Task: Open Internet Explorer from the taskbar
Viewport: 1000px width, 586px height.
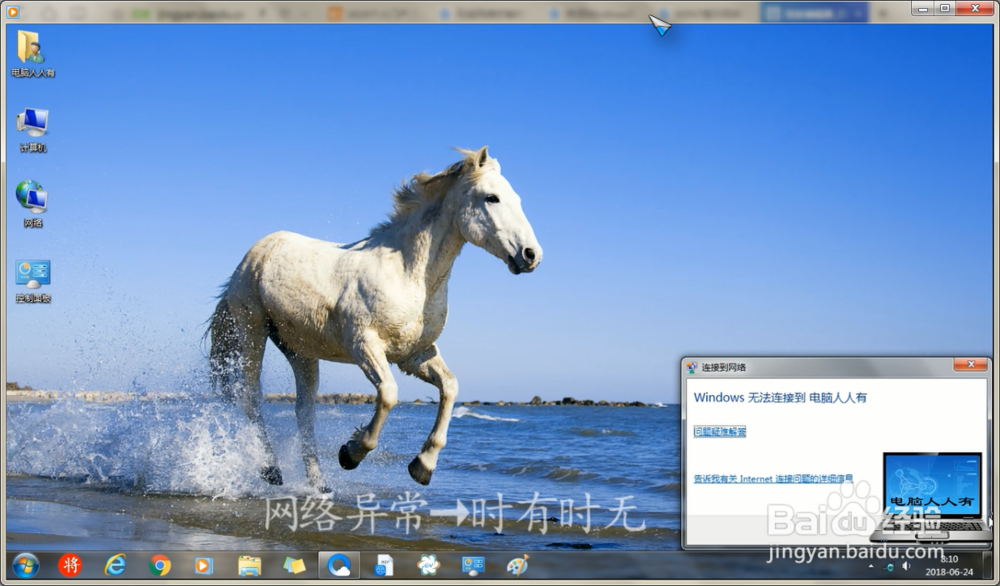Action: (x=115, y=565)
